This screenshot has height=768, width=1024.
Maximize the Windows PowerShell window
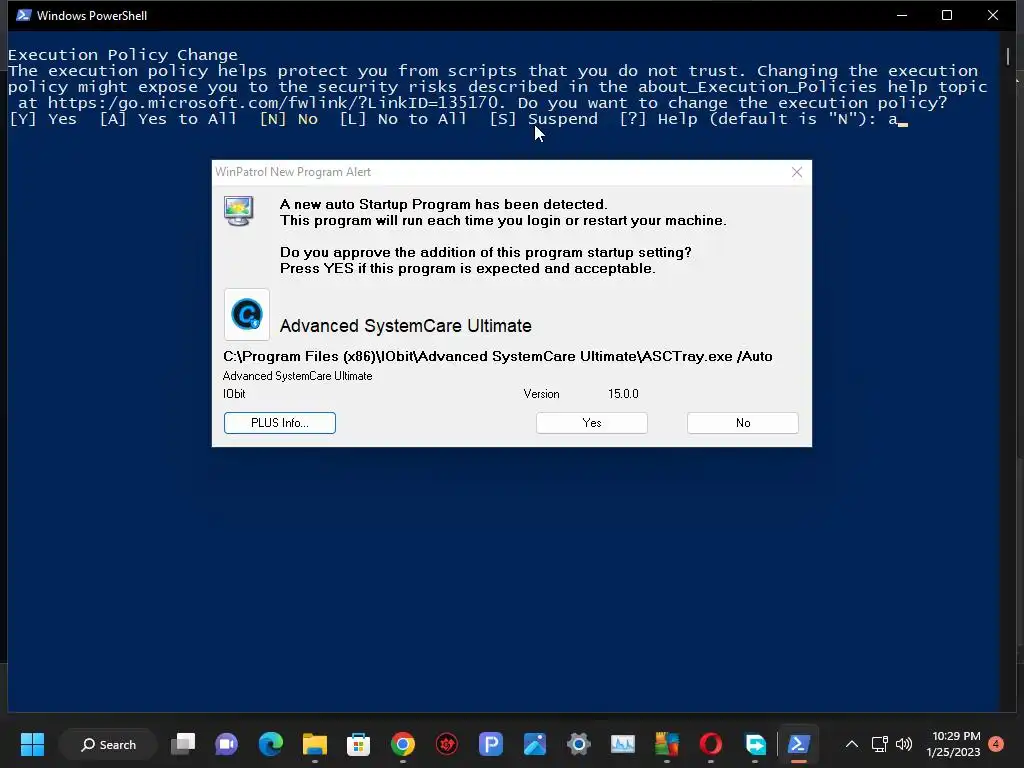point(947,15)
